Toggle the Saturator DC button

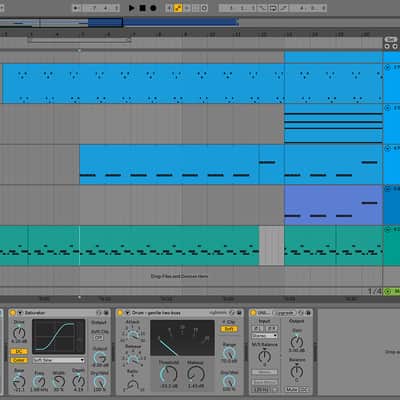click(19, 352)
